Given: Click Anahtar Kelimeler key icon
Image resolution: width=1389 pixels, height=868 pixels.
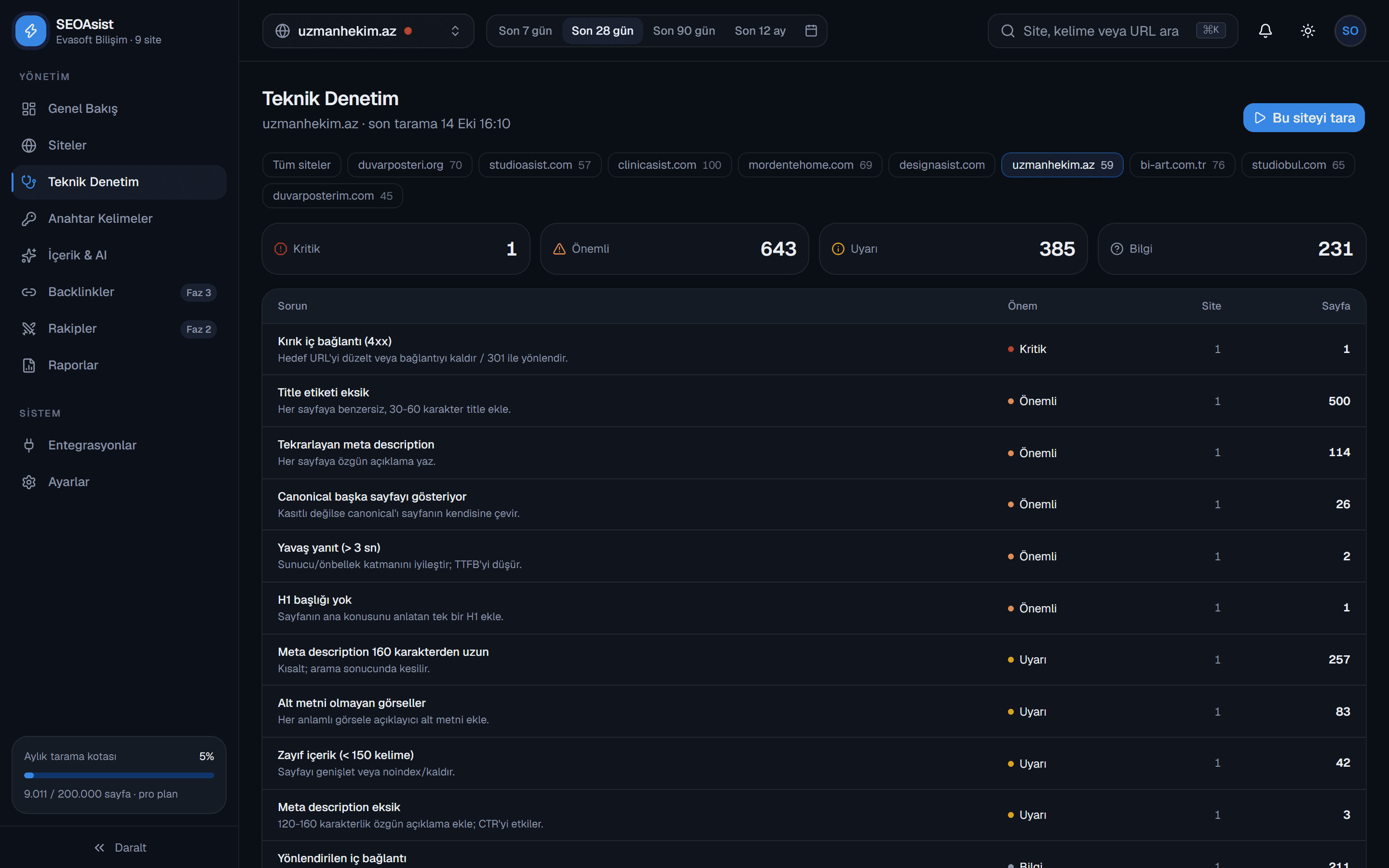Looking at the screenshot, I should (29, 219).
